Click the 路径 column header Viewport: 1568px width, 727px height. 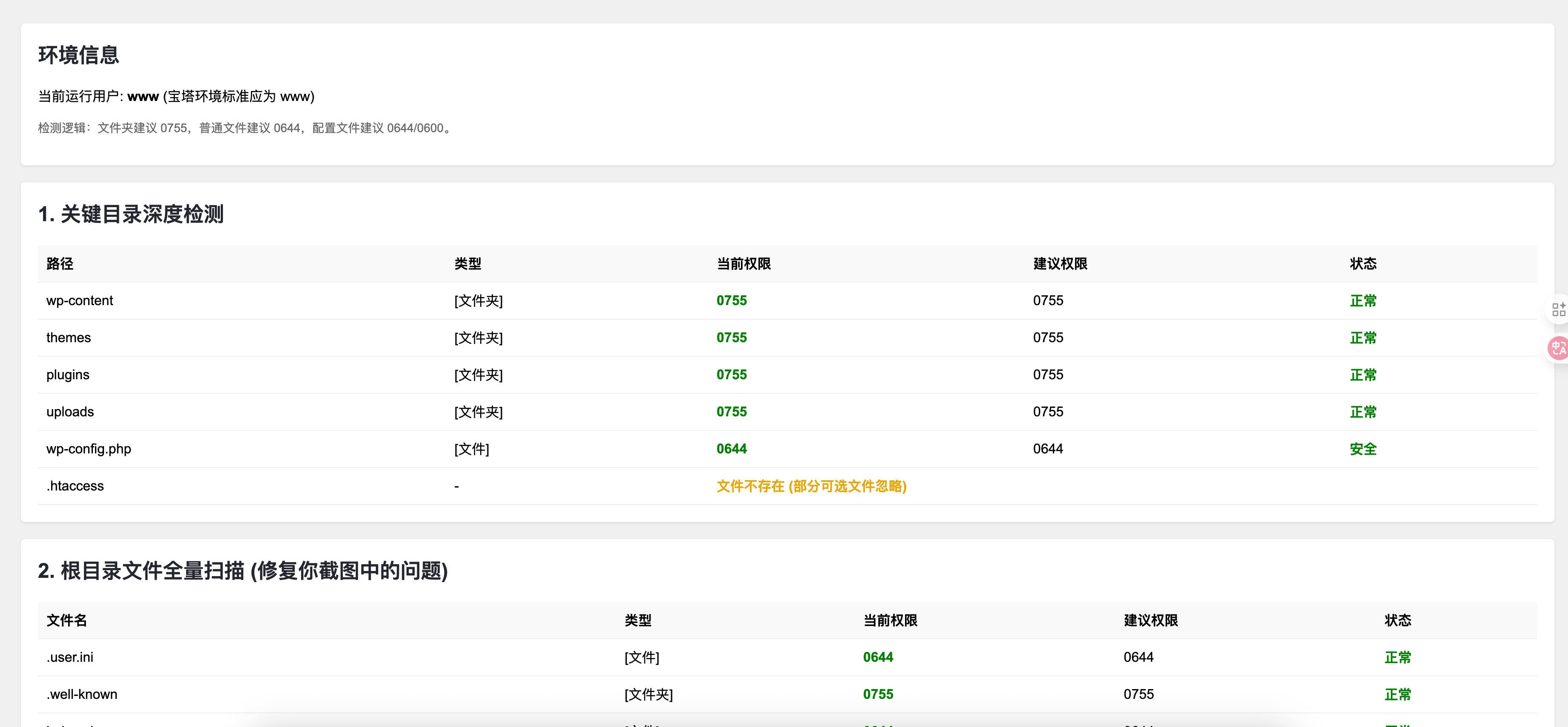coord(60,264)
